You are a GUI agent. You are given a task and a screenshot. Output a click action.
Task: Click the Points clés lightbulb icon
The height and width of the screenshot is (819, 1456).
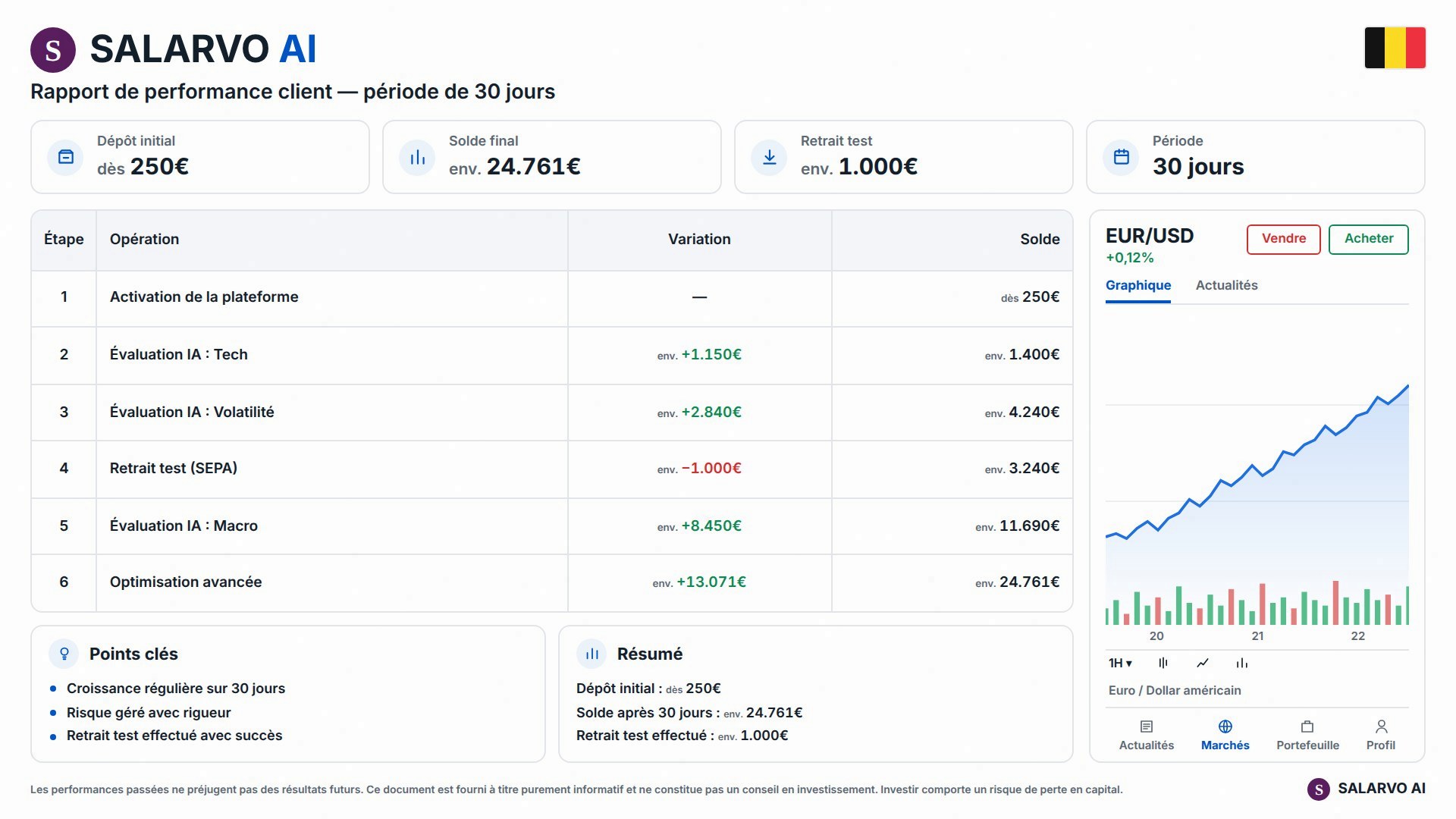click(64, 654)
